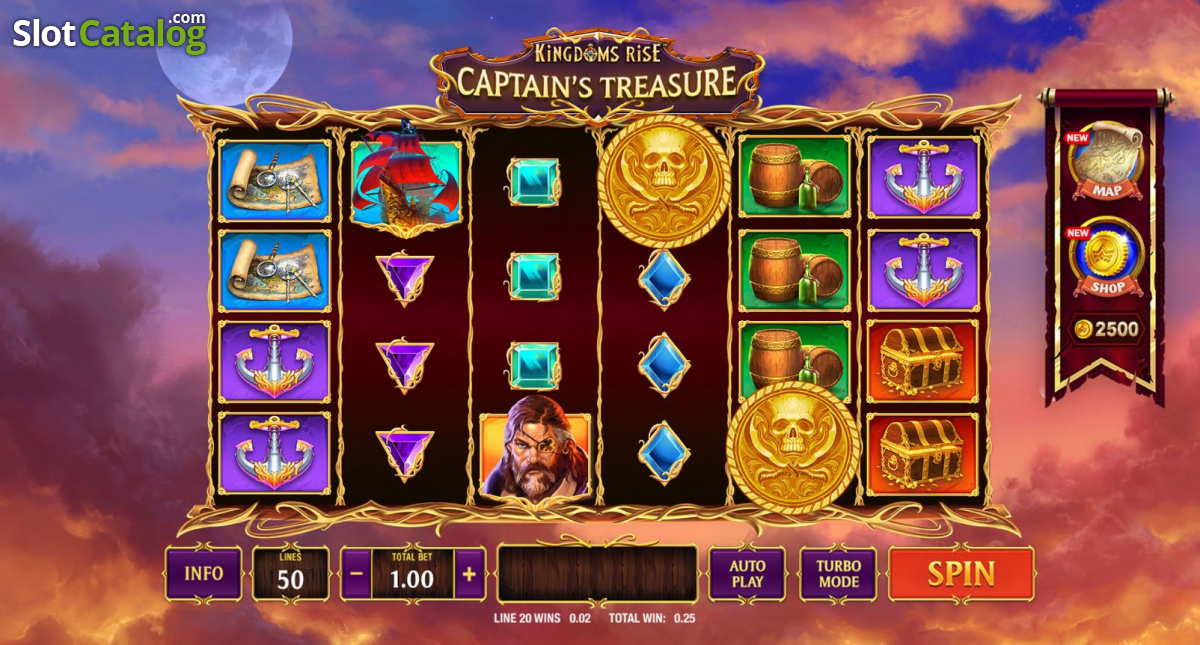The height and width of the screenshot is (645, 1200).
Task: Decrease total bet with minus button
Action: pyautogui.click(x=357, y=575)
